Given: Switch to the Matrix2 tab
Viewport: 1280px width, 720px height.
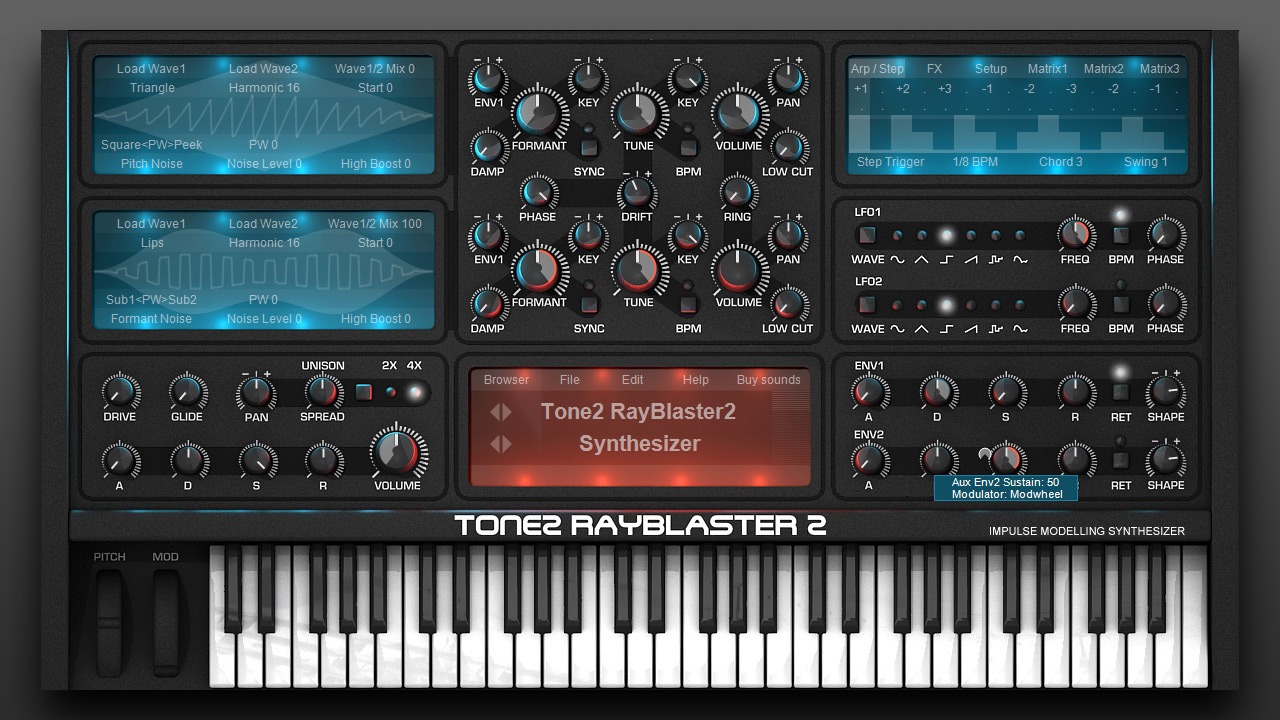Looking at the screenshot, I should pyautogui.click(x=1104, y=69).
